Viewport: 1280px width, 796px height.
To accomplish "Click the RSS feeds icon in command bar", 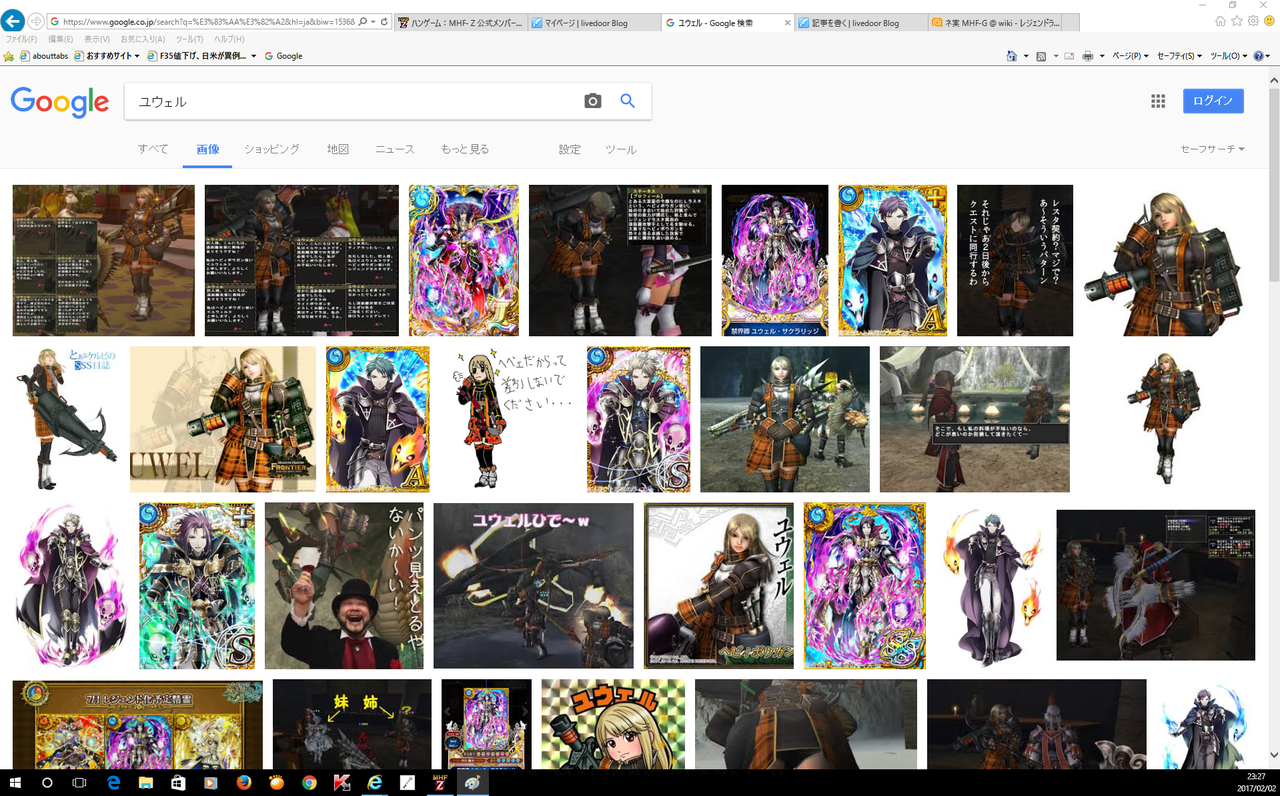I will (1041, 56).
